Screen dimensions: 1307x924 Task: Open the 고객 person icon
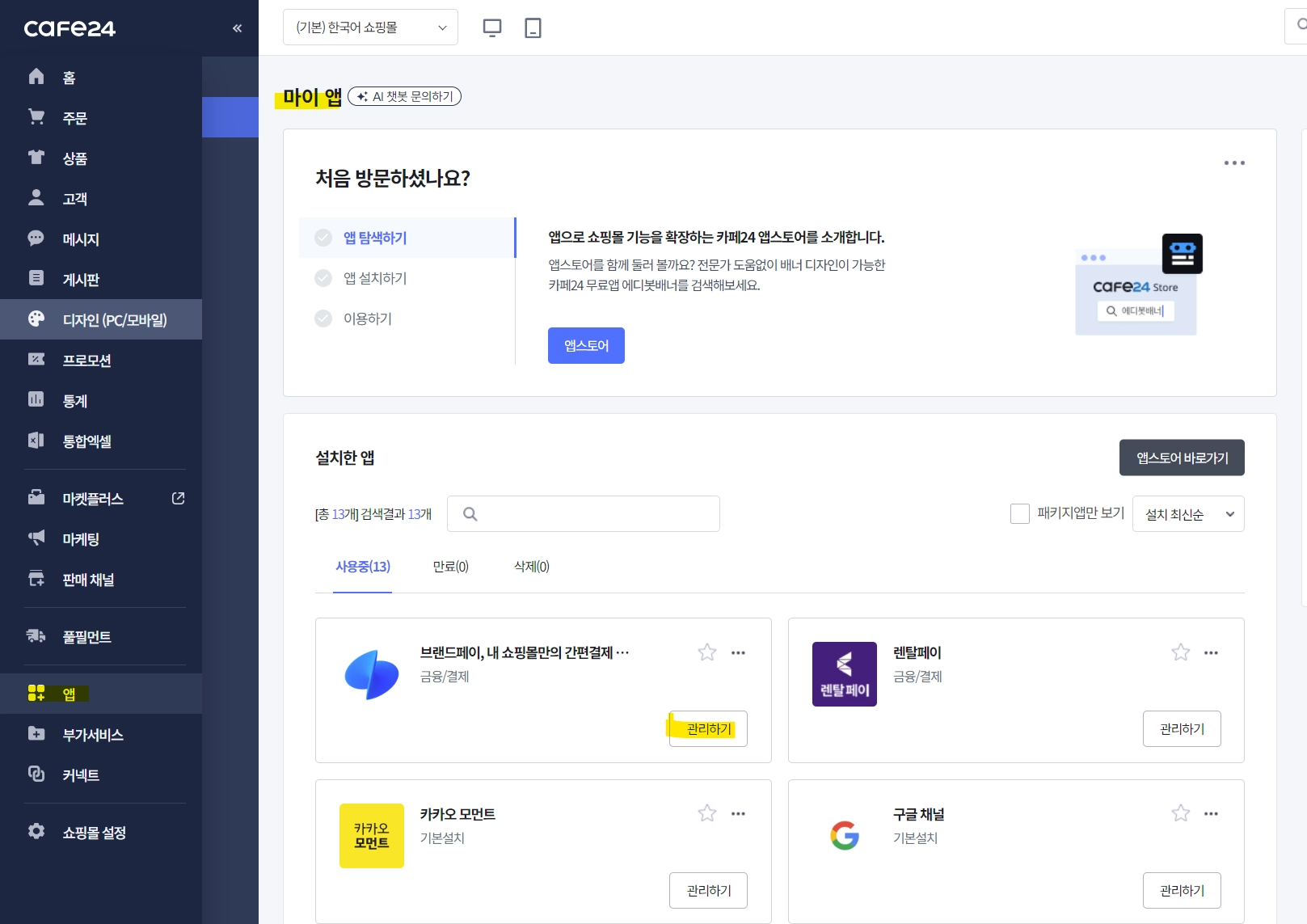click(36, 198)
